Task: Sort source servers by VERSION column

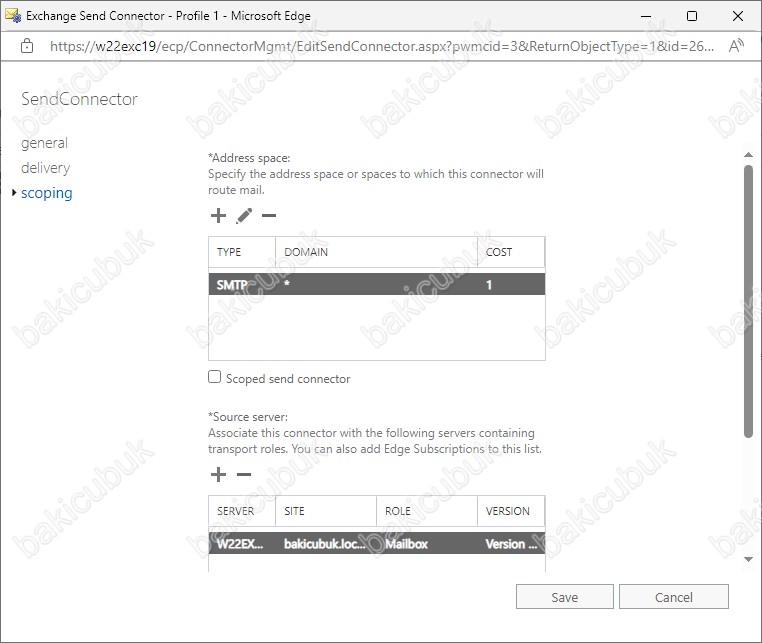Action: tap(511, 511)
